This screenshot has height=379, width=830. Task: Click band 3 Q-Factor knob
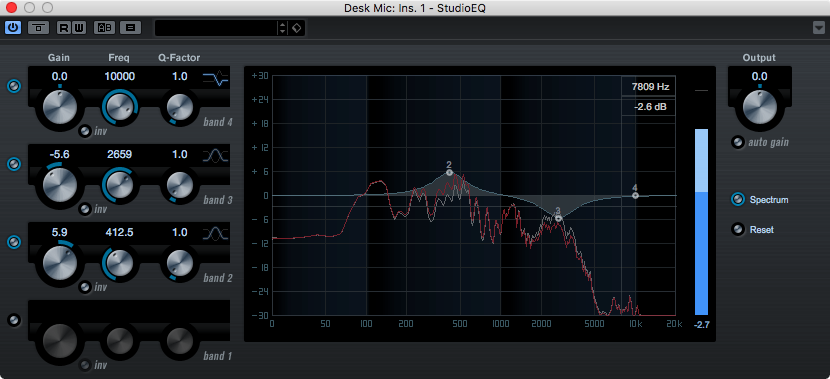(x=180, y=184)
